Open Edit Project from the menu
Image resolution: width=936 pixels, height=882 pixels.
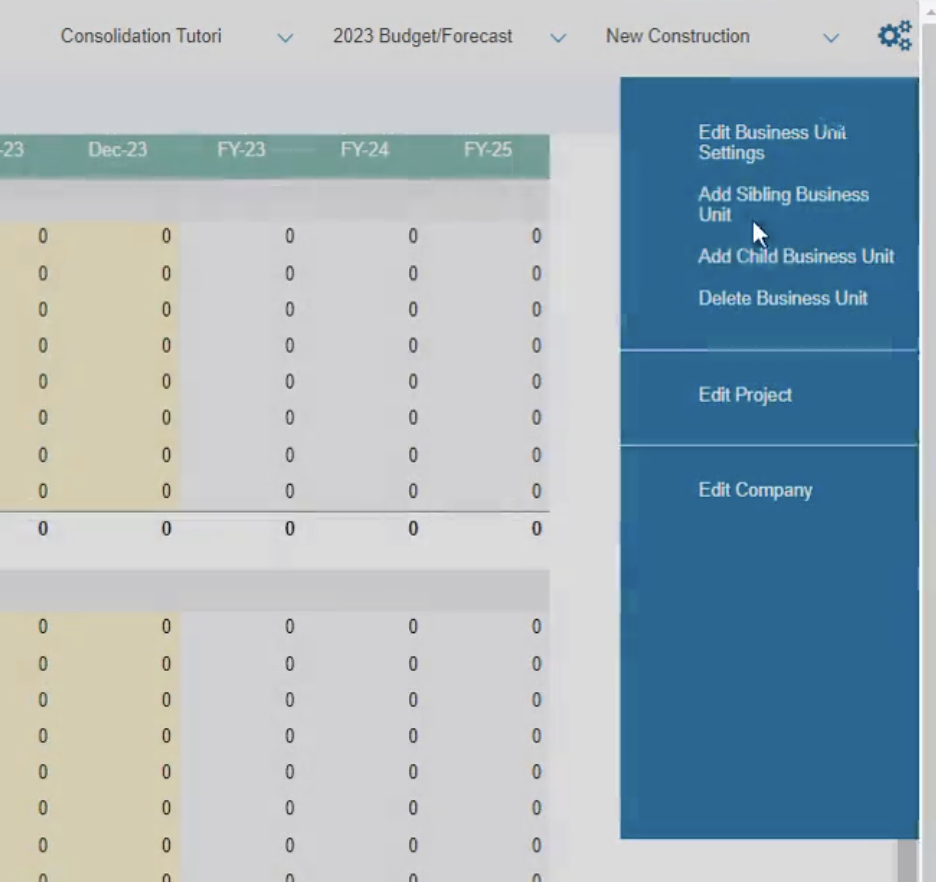pyautogui.click(x=744, y=395)
